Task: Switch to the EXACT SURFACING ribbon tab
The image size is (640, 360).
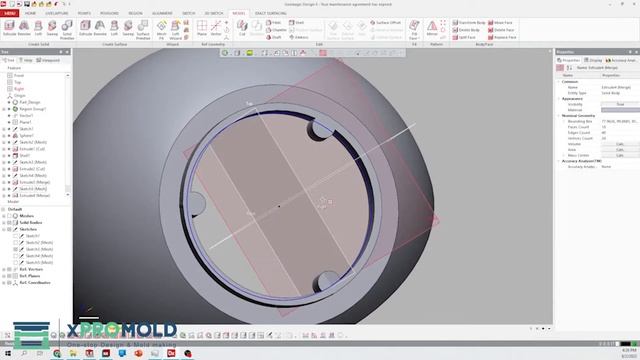Action: click(271, 13)
